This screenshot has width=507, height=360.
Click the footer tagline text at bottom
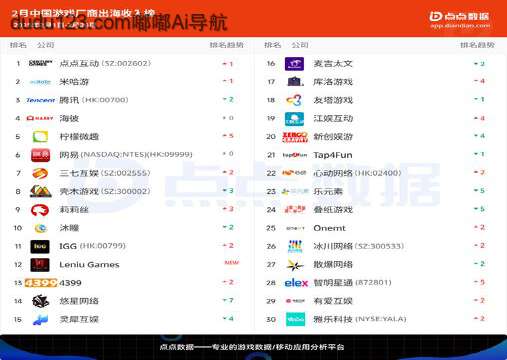(252, 347)
